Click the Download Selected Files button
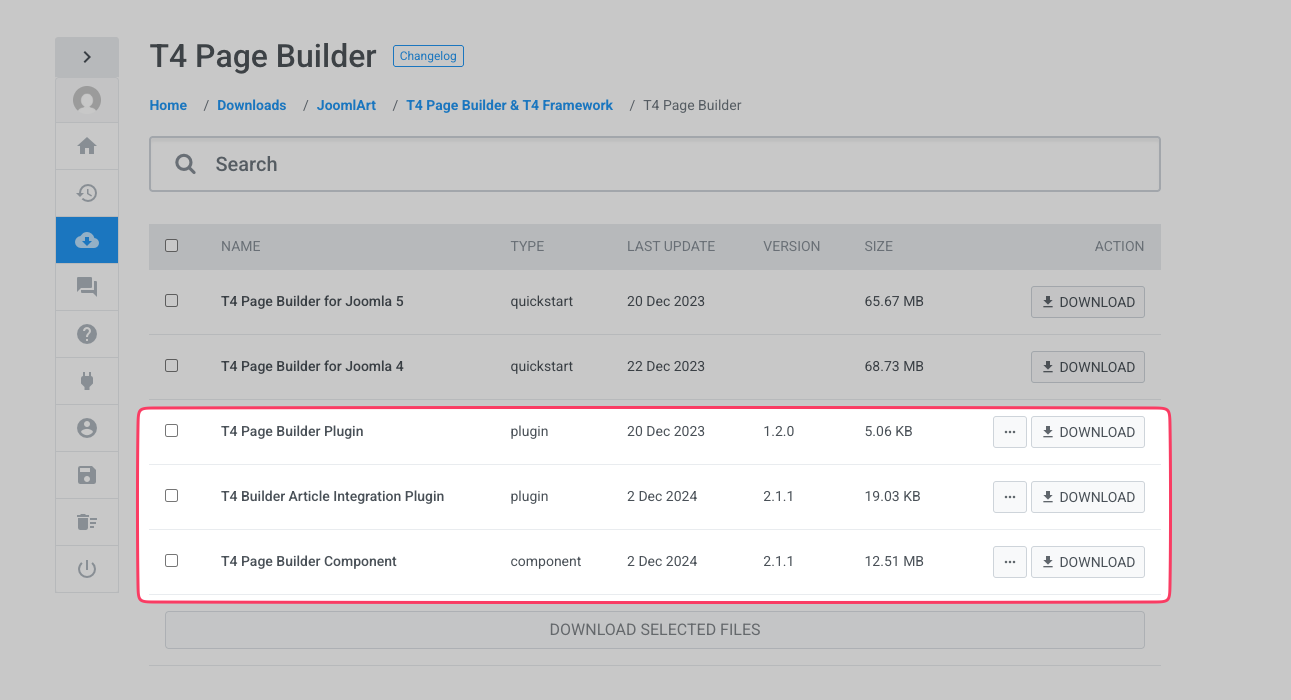The image size is (1291, 700). pos(655,630)
